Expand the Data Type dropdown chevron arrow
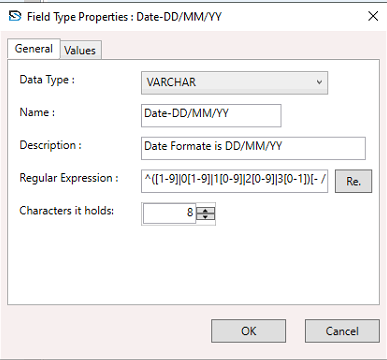Viewport: 387px width, 360px height. (x=319, y=82)
